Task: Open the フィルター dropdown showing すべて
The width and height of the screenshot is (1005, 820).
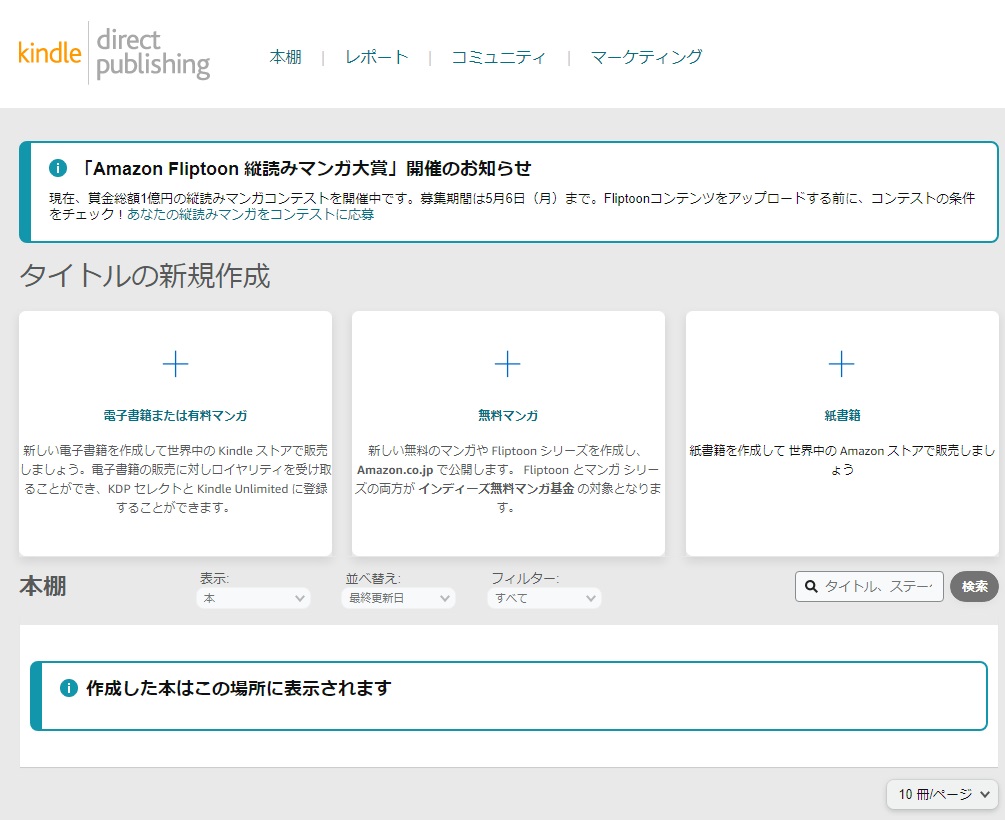Action: click(x=544, y=598)
